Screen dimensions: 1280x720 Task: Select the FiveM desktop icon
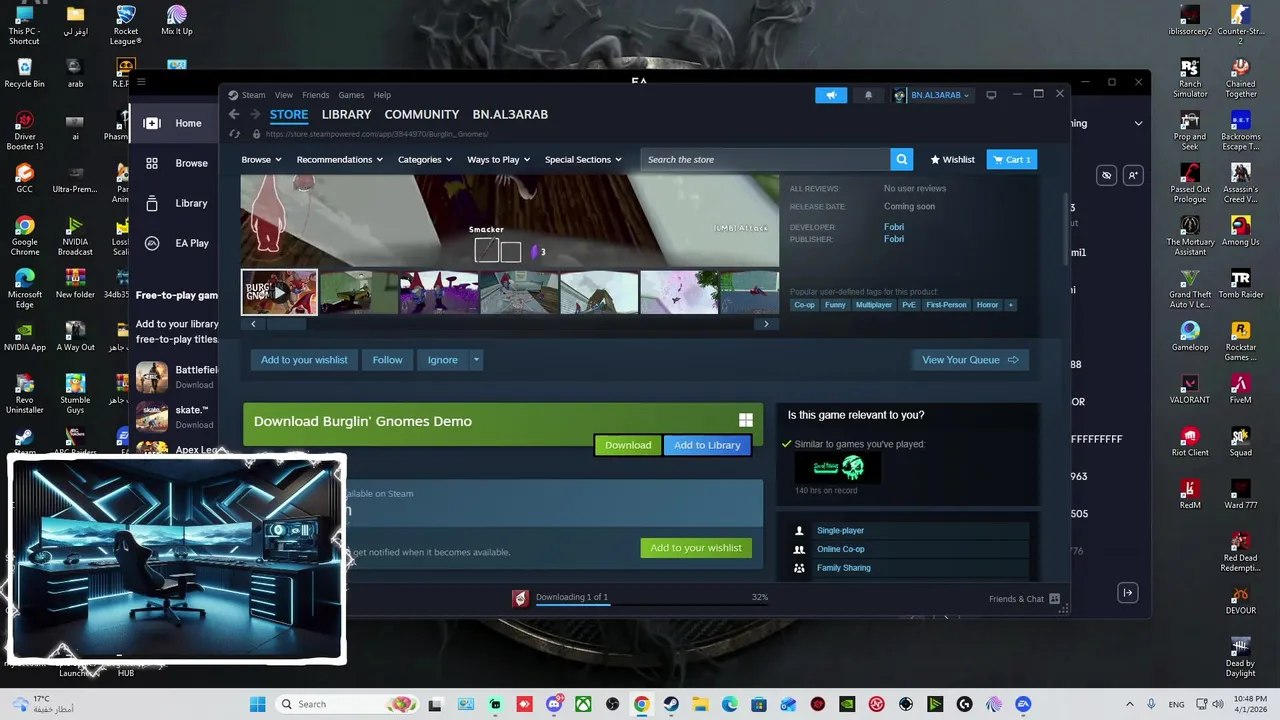click(x=1241, y=388)
